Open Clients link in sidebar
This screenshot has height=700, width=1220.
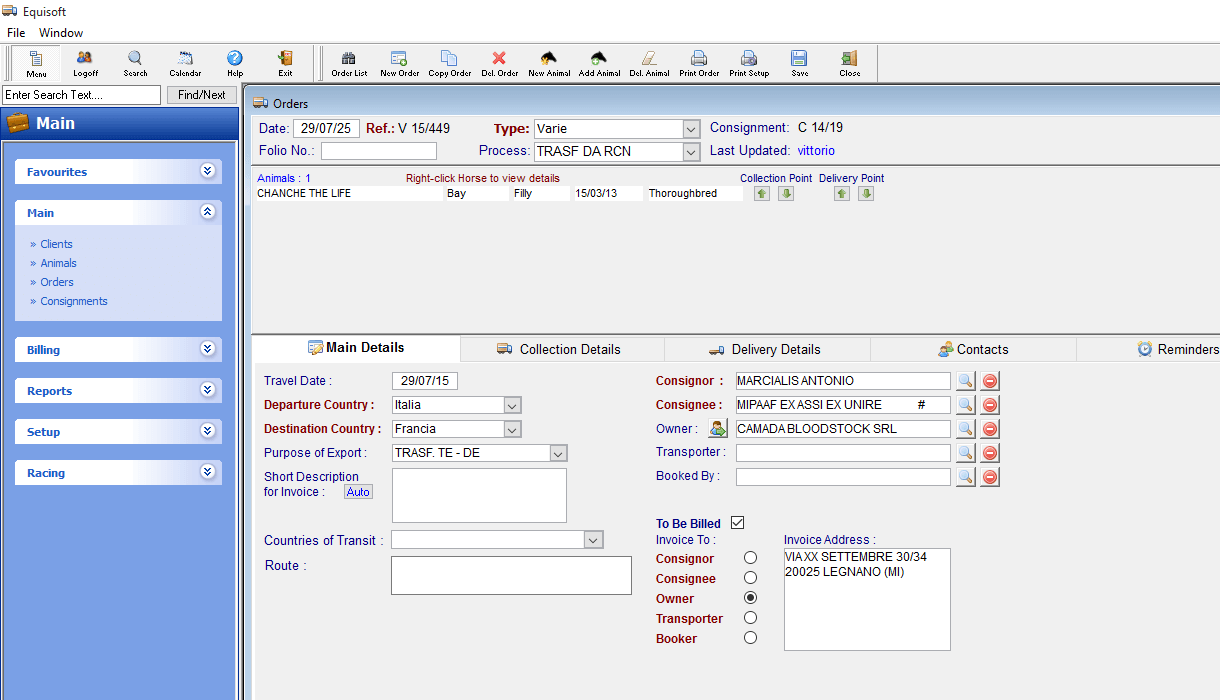pos(56,244)
